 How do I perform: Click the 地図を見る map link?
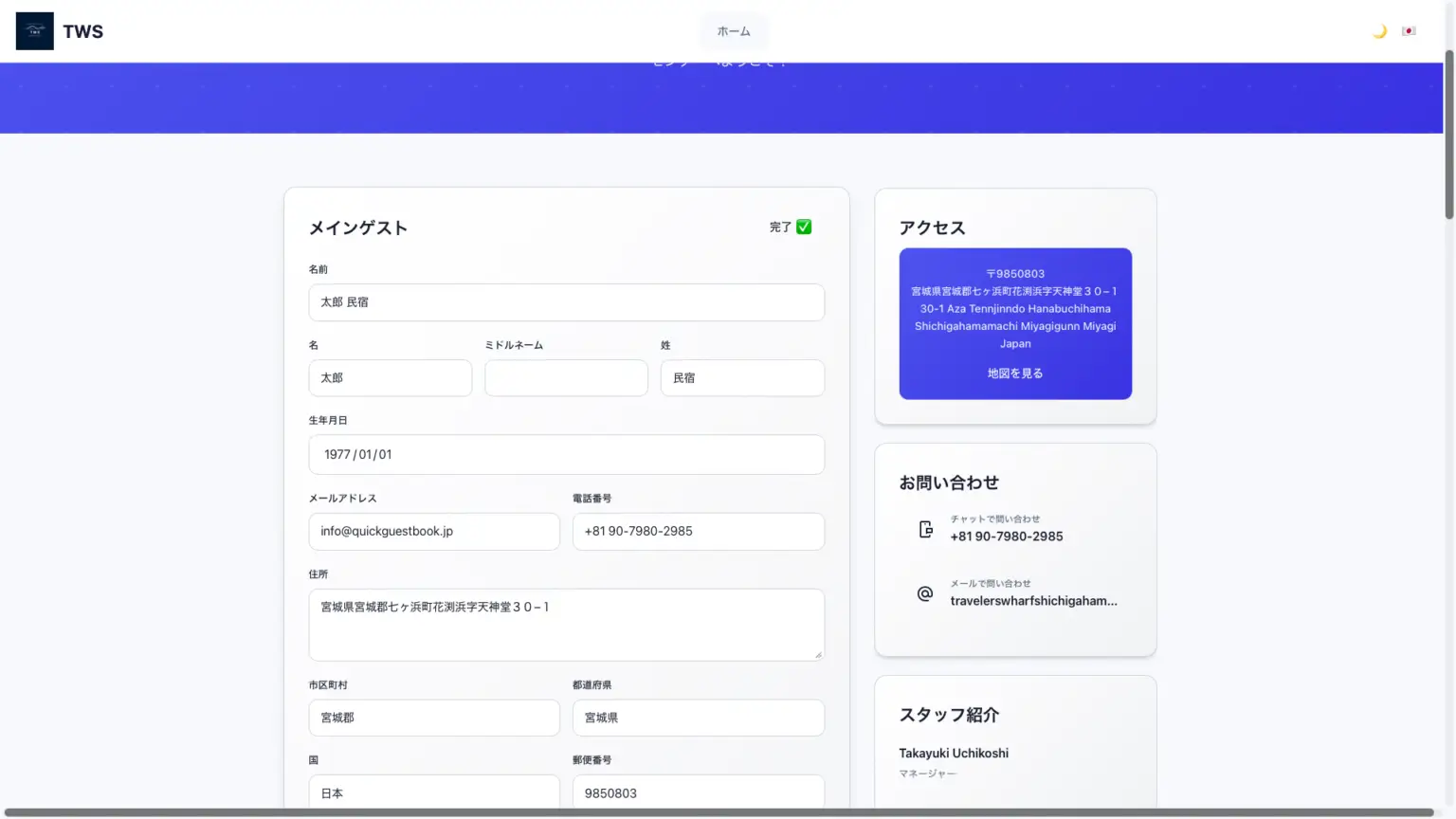coord(1014,373)
